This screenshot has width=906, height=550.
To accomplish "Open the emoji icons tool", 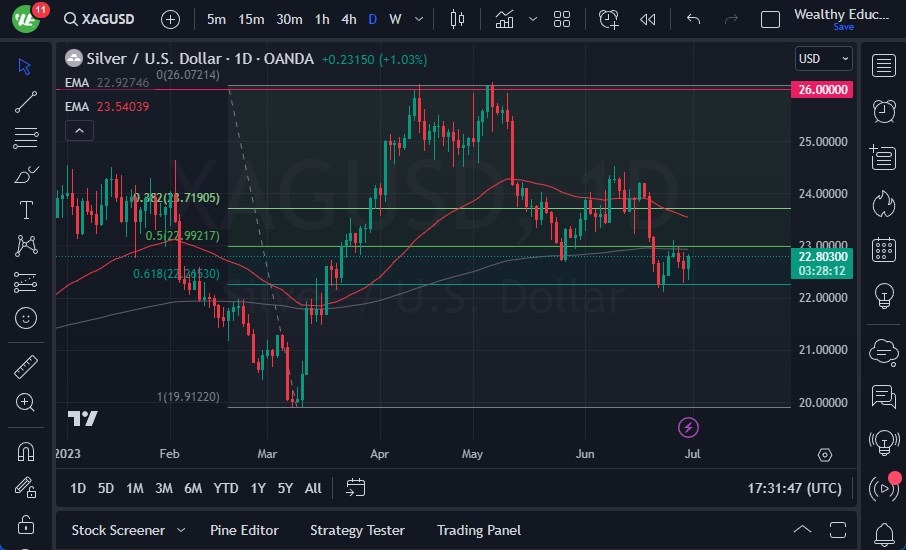I will point(26,319).
